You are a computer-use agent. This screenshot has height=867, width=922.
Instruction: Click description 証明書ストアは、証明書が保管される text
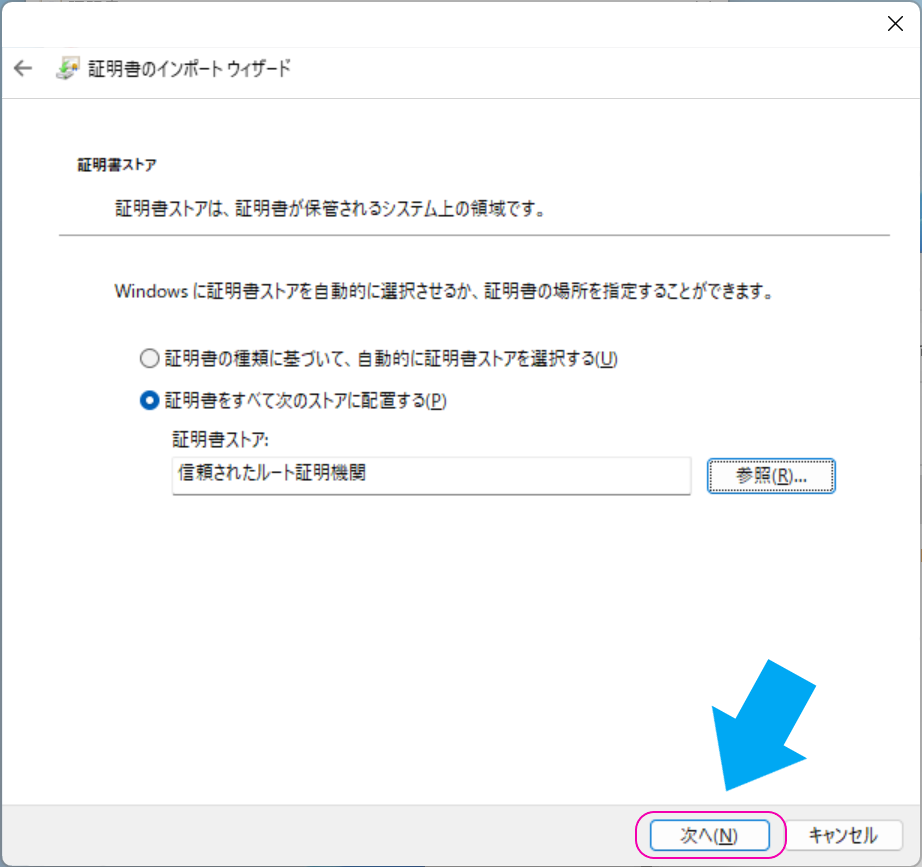[x=330, y=208]
